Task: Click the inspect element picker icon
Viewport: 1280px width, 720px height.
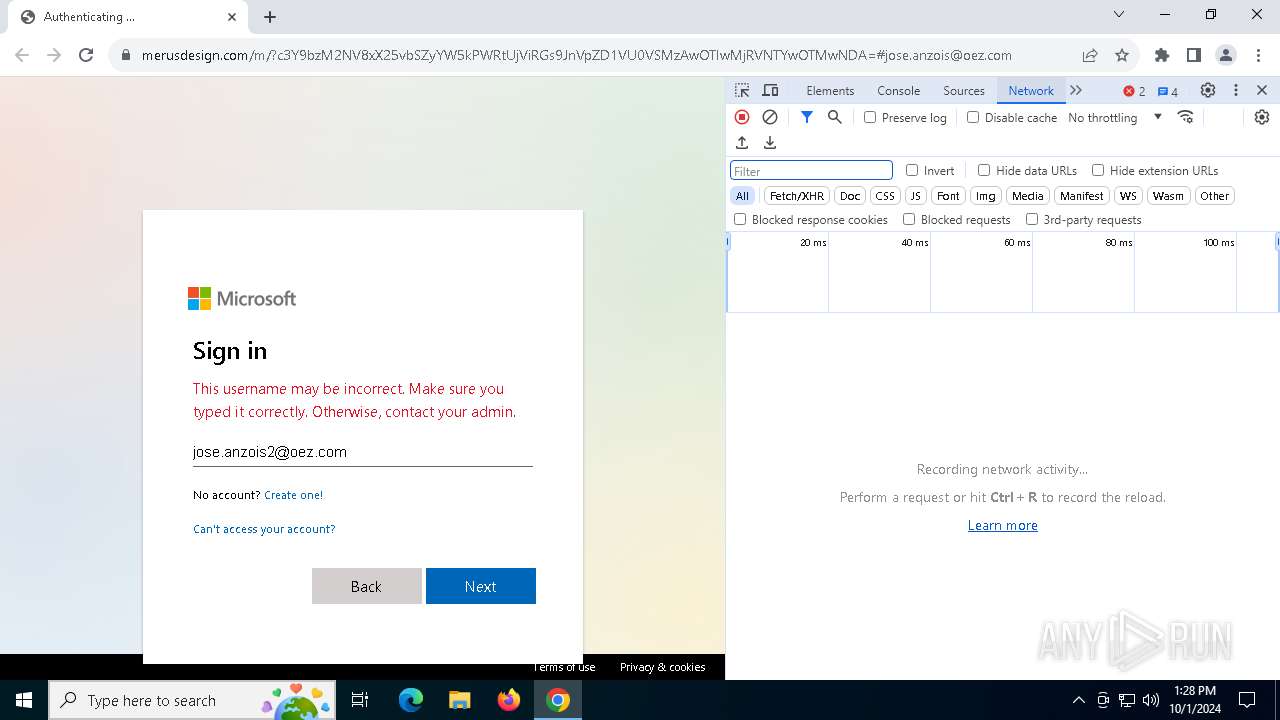Action: pos(742,90)
